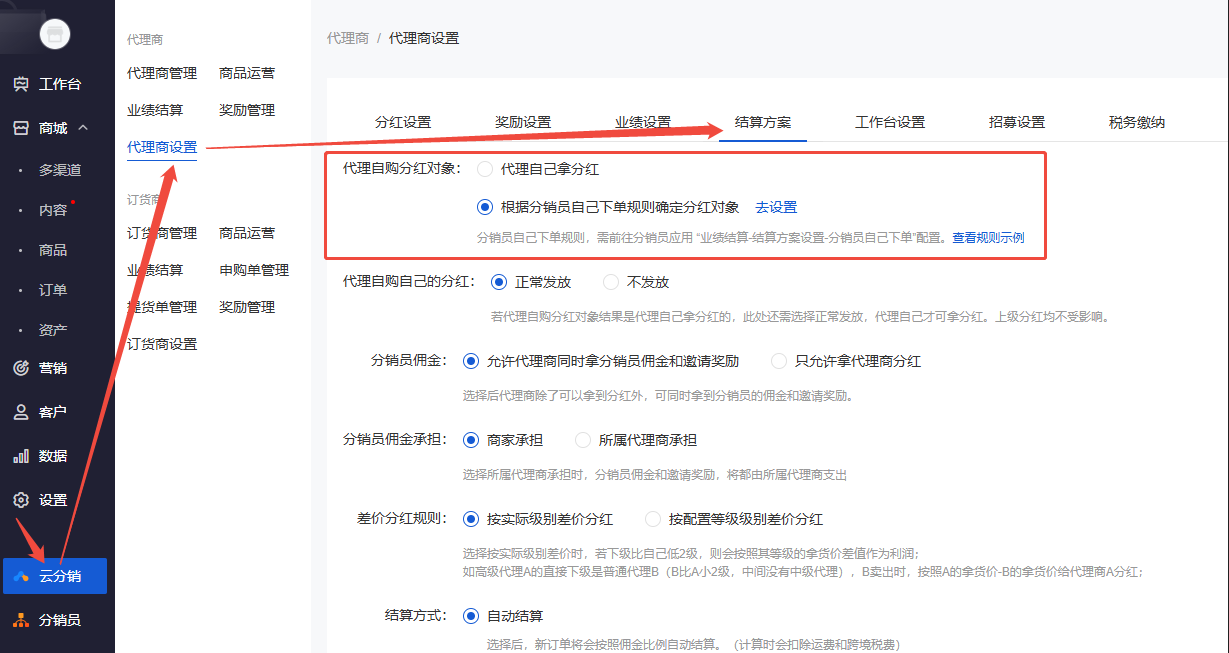Image resolution: width=1229 pixels, height=653 pixels.
Task: Switch to 分红设置 tab
Action: [x=403, y=122]
